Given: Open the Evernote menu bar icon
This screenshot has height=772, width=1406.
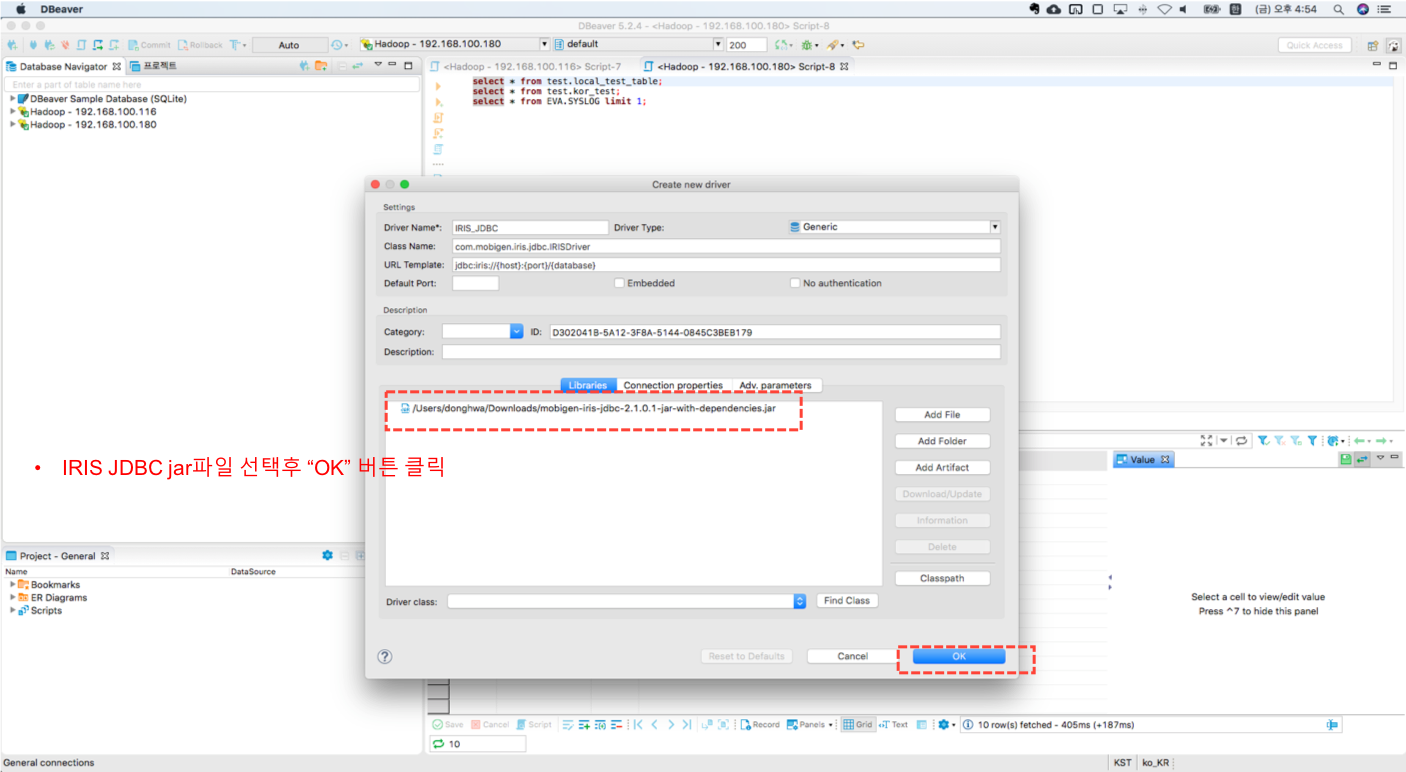Looking at the screenshot, I should pos(1034,9).
